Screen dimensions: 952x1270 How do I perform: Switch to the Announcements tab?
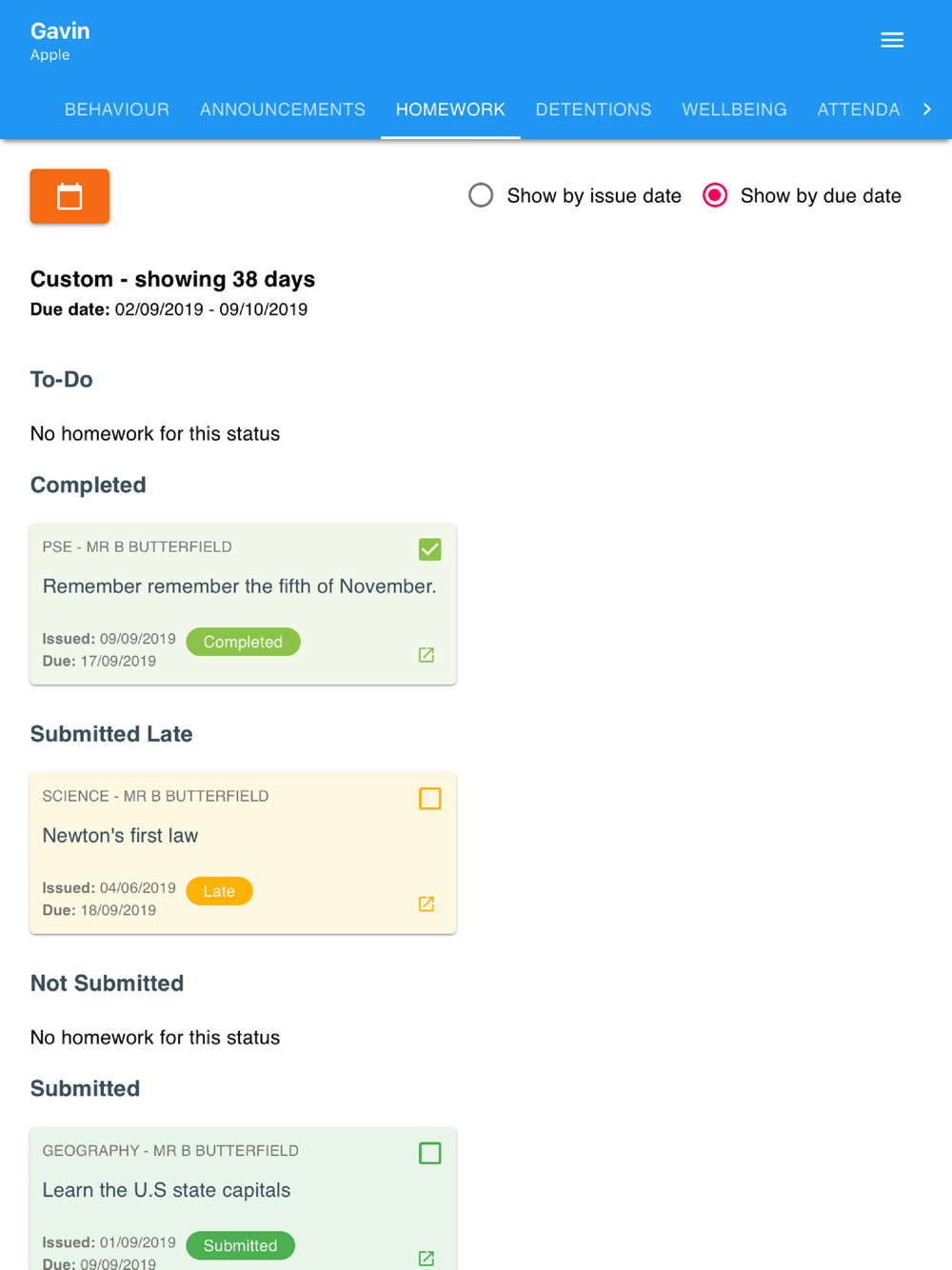click(283, 109)
